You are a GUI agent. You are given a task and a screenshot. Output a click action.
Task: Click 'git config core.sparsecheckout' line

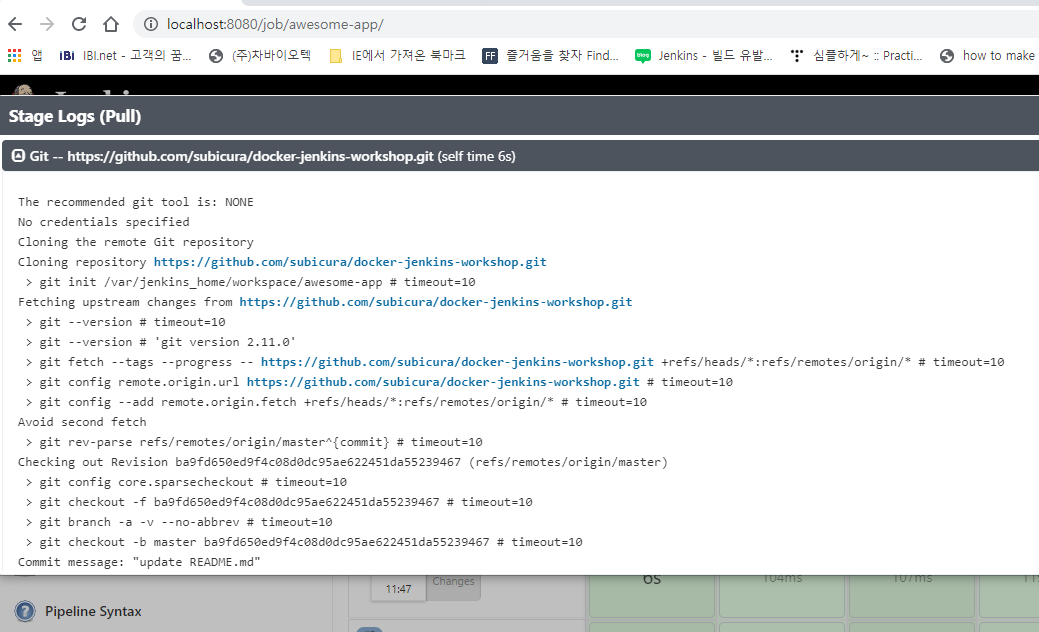[x=186, y=482]
